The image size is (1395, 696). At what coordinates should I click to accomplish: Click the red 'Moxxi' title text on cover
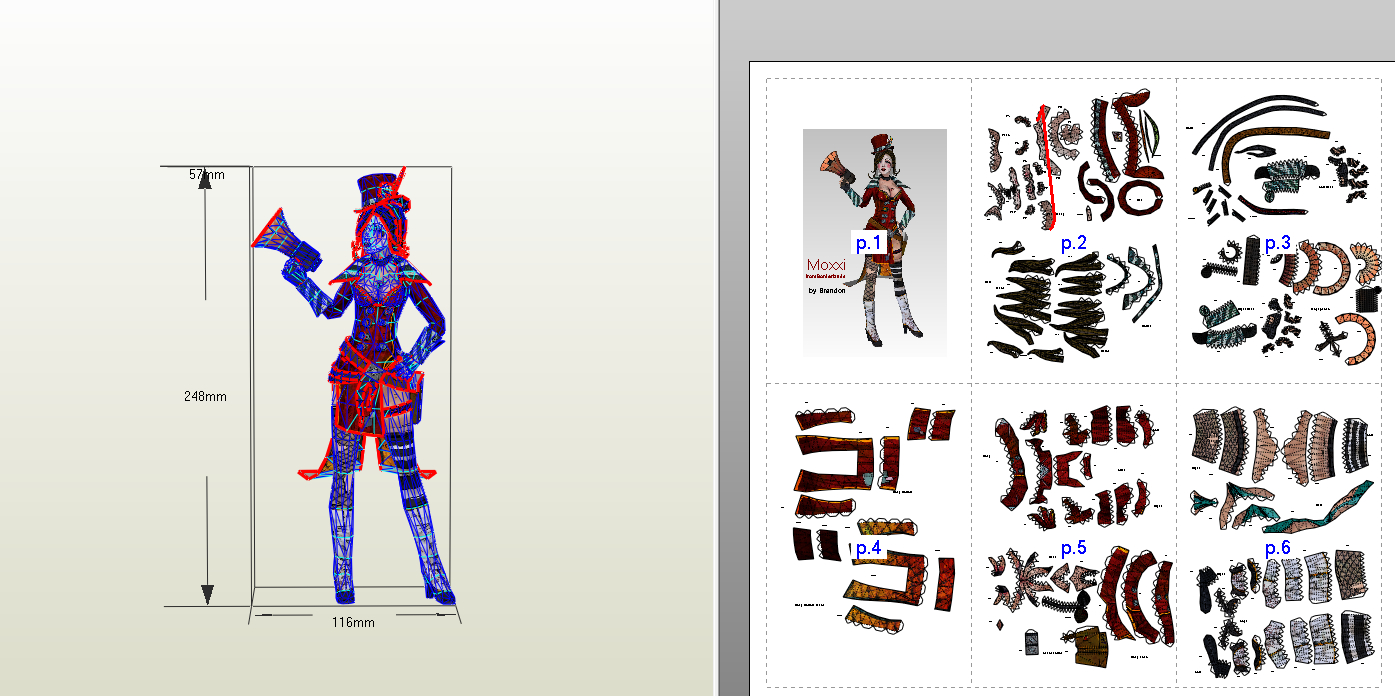pyautogui.click(x=826, y=264)
